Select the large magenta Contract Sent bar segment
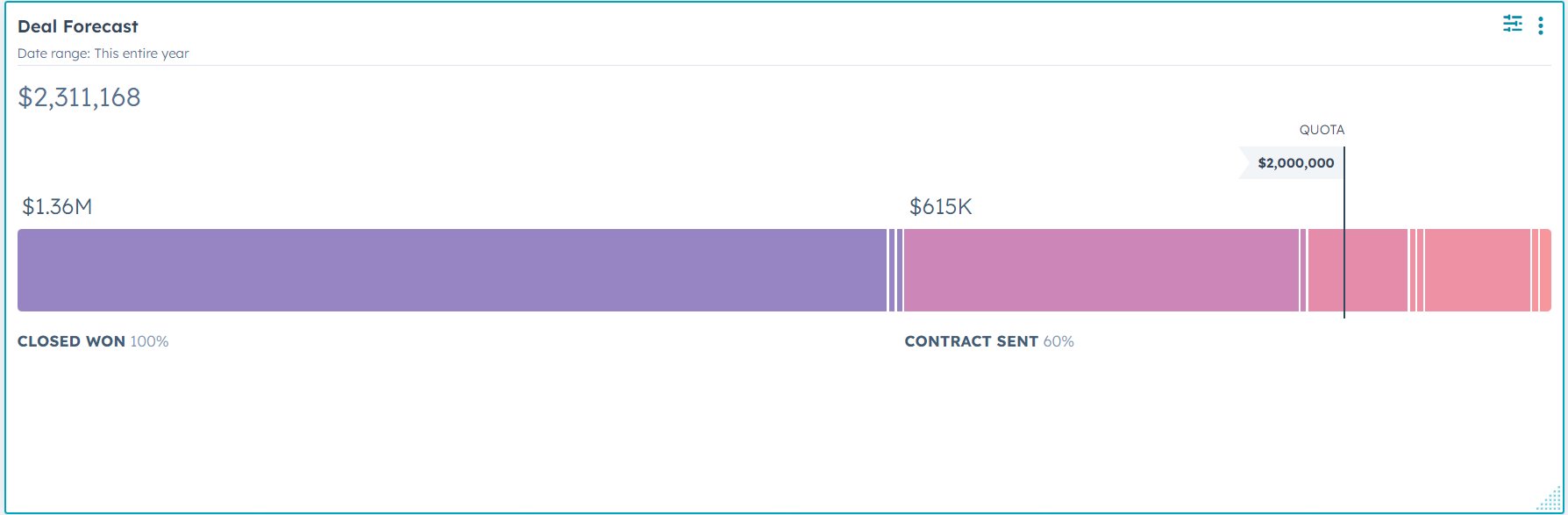 tap(1101, 270)
